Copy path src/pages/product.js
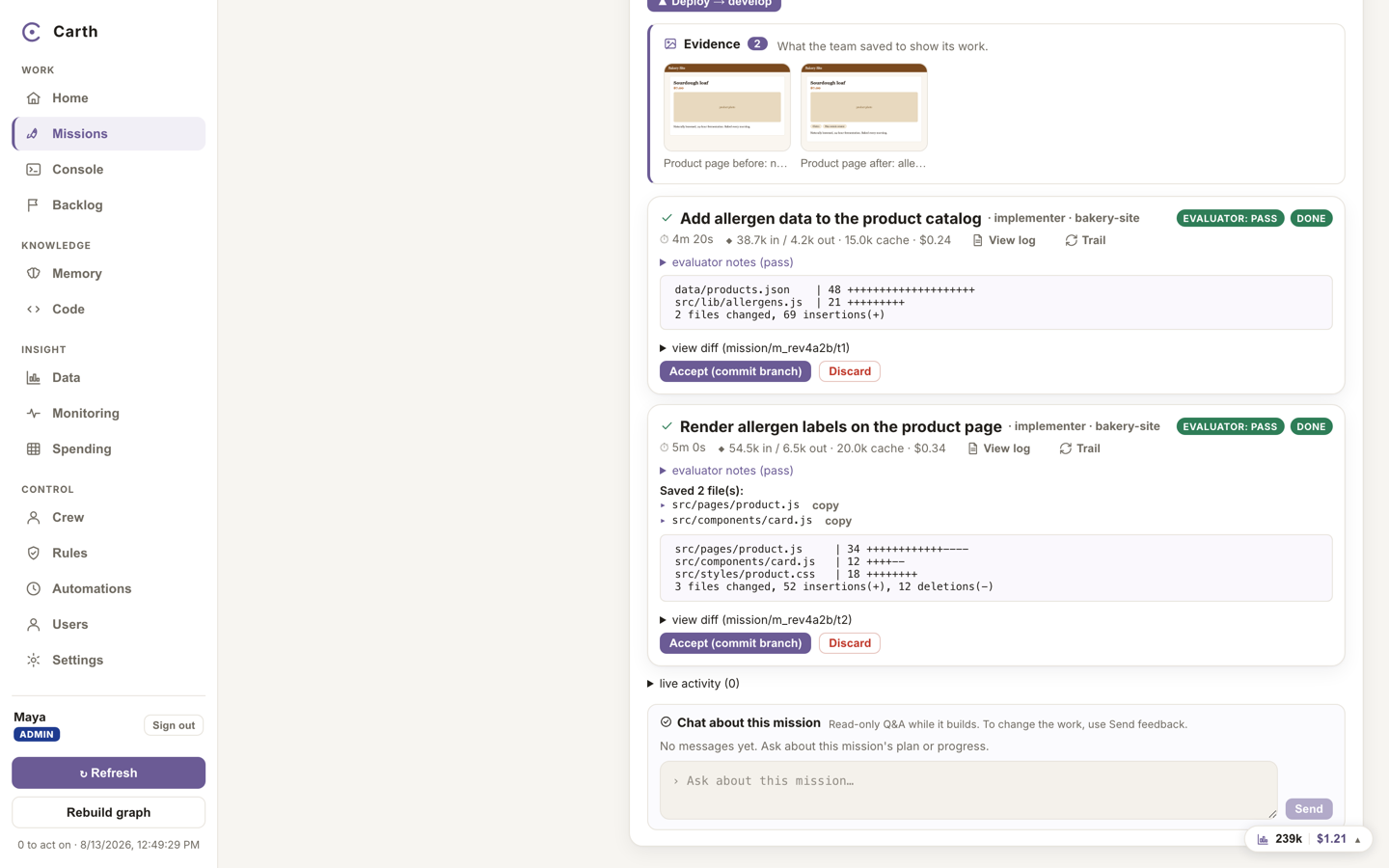1389x868 pixels. (825, 505)
